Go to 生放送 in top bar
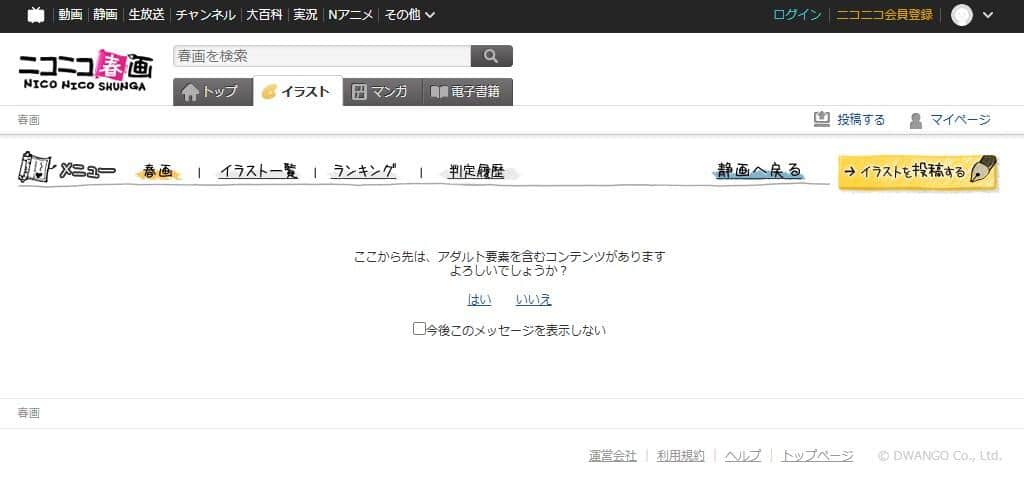 click(x=146, y=15)
